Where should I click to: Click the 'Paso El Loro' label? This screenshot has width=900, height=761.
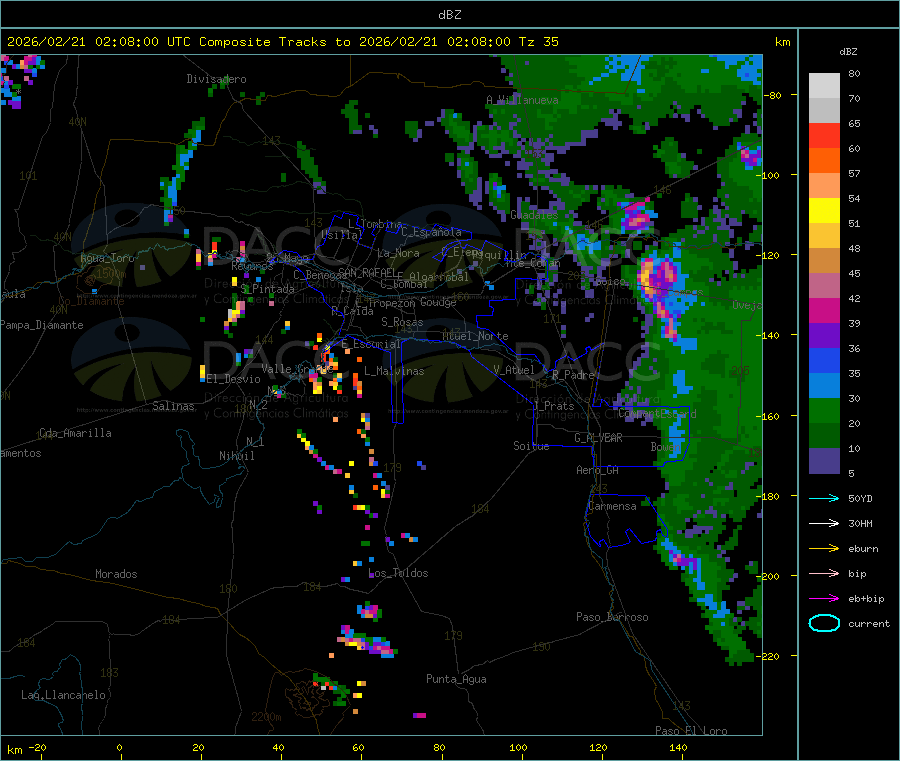click(691, 731)
